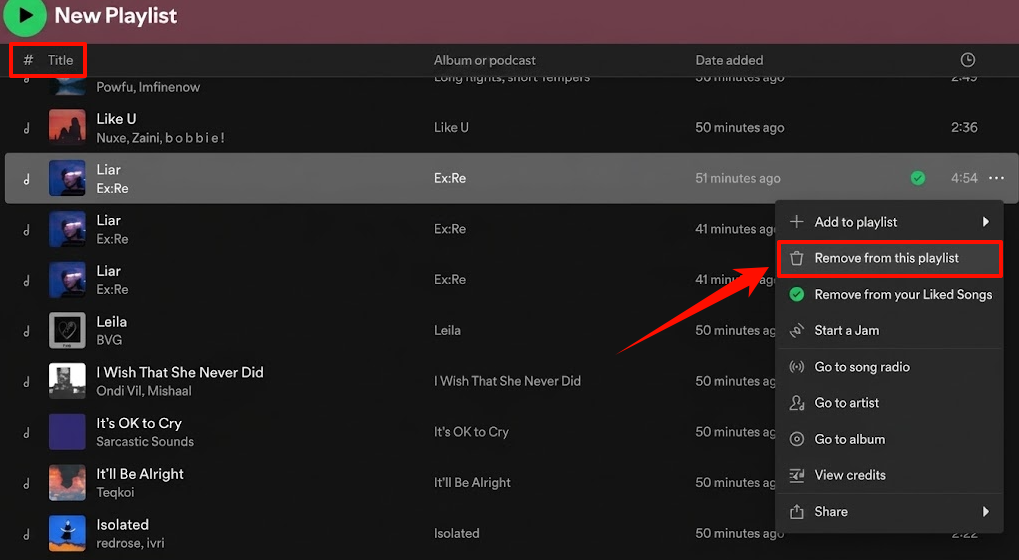Toggle the green liked checkmark on Liar
The width and height of the screenshot is (1019, 560).
[x=918, y=178]
